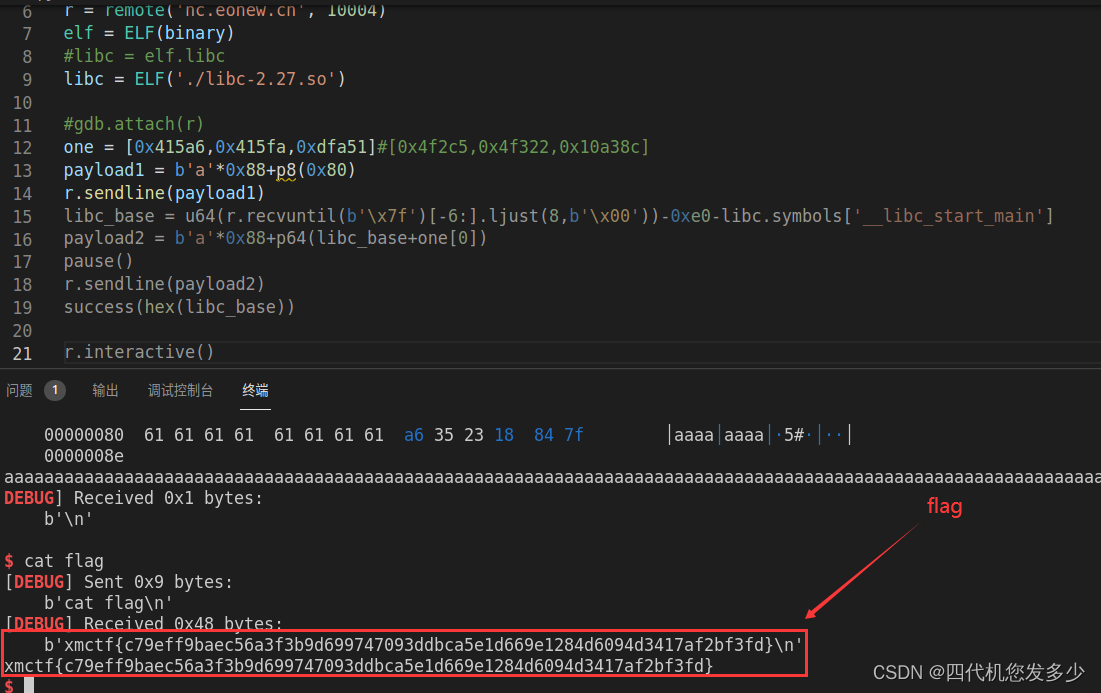Click the '#gdb.attach(r)' comment
This screenshot has height=693, width=1101.
tap(133, 124)
